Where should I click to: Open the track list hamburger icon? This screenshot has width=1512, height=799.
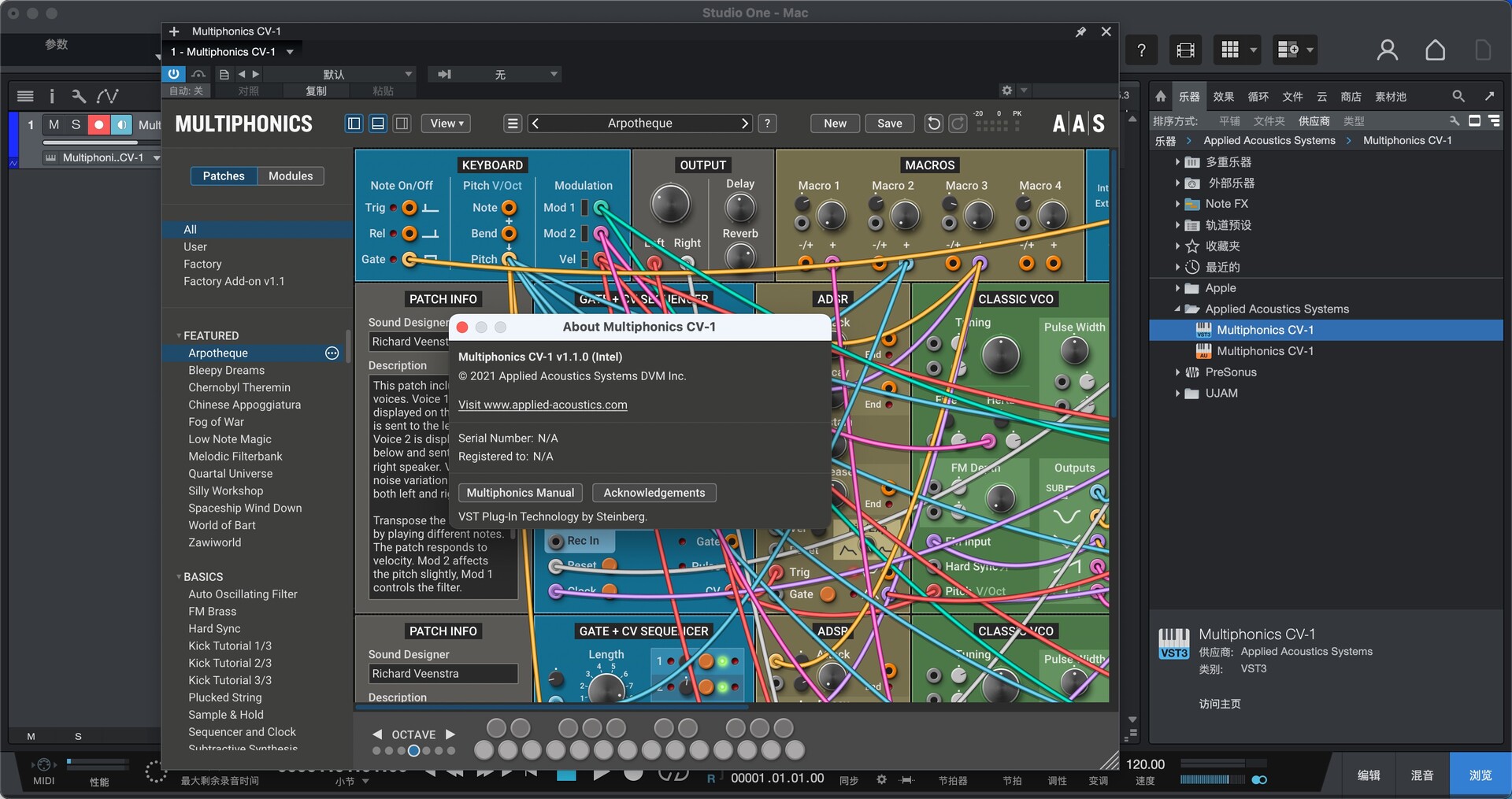[x=25, y=96]
